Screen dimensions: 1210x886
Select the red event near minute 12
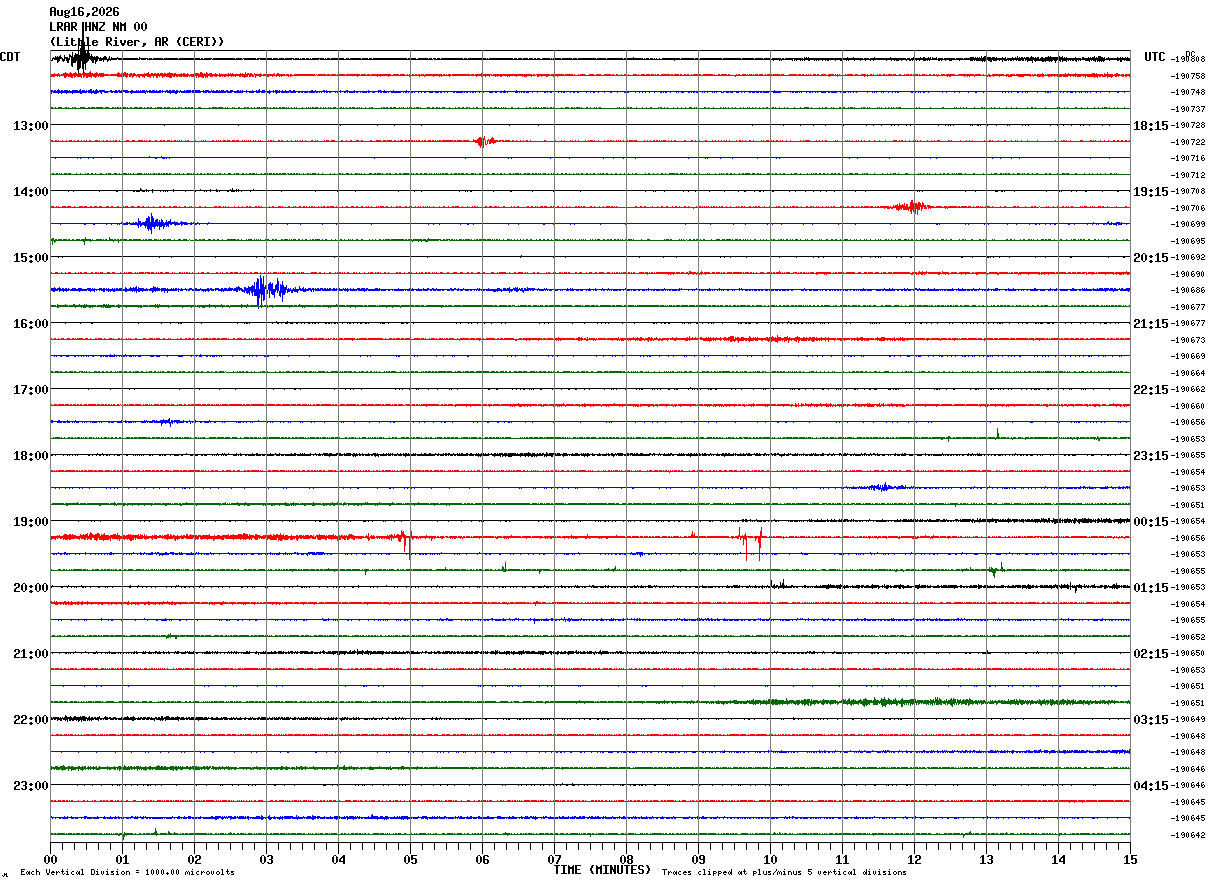pos(912,207)
